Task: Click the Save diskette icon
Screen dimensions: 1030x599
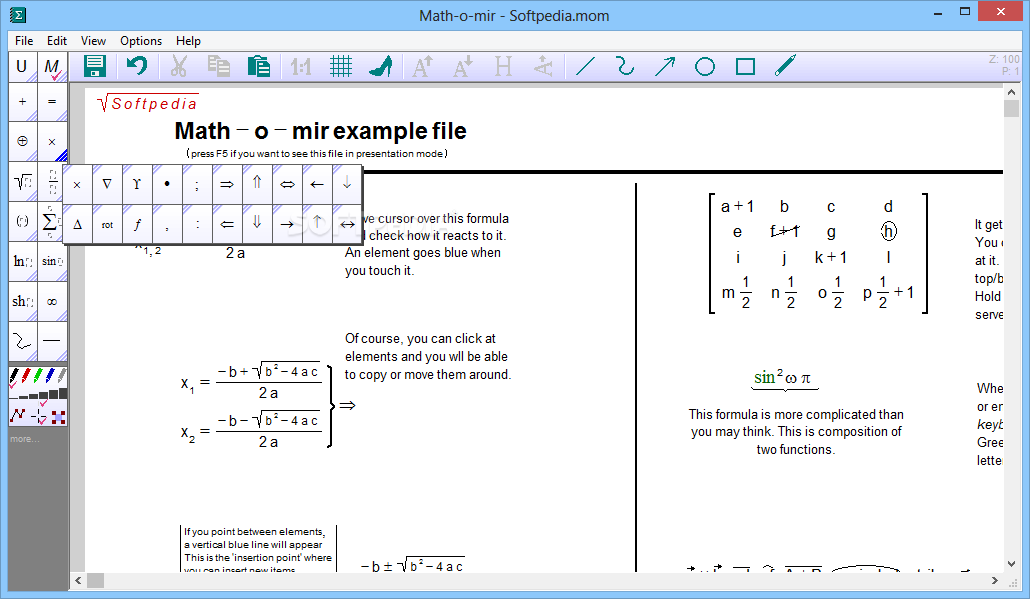Action: coord(95,66)
